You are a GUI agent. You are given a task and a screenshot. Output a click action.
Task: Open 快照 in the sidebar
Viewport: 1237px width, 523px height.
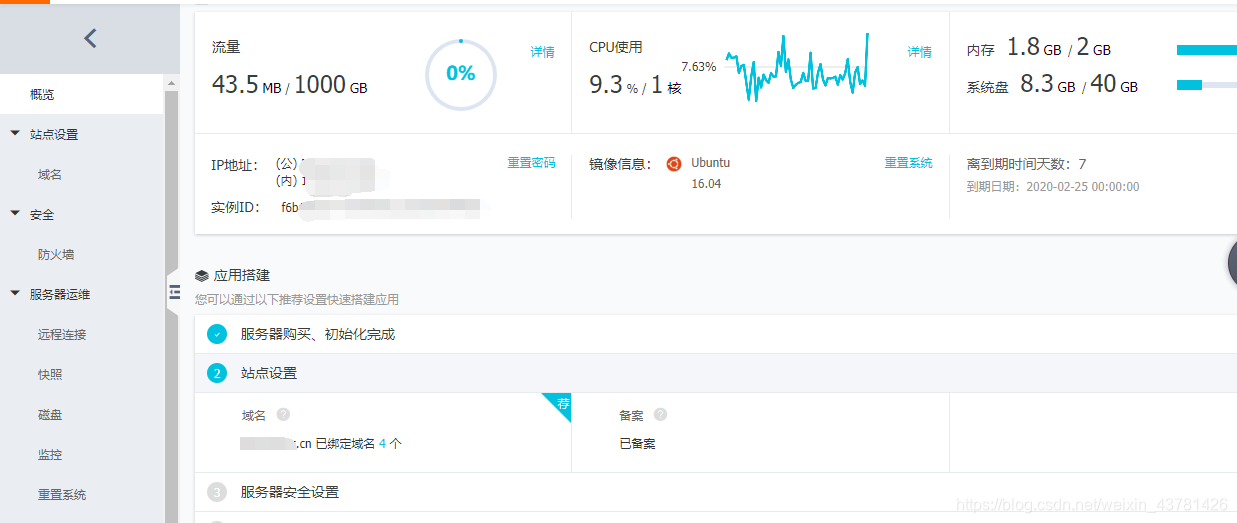pyautogui.click(x=50, y=375)
